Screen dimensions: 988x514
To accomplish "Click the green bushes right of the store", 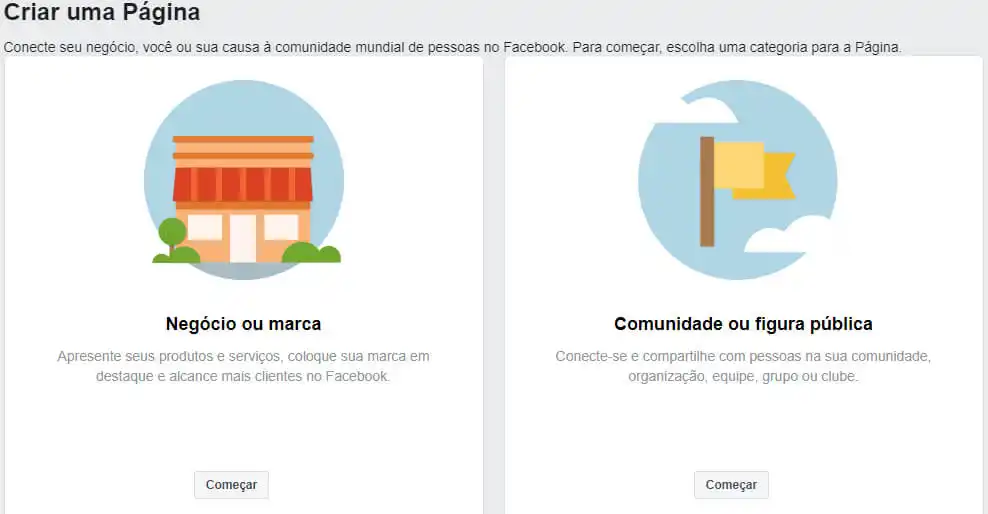I will point(311,252).
